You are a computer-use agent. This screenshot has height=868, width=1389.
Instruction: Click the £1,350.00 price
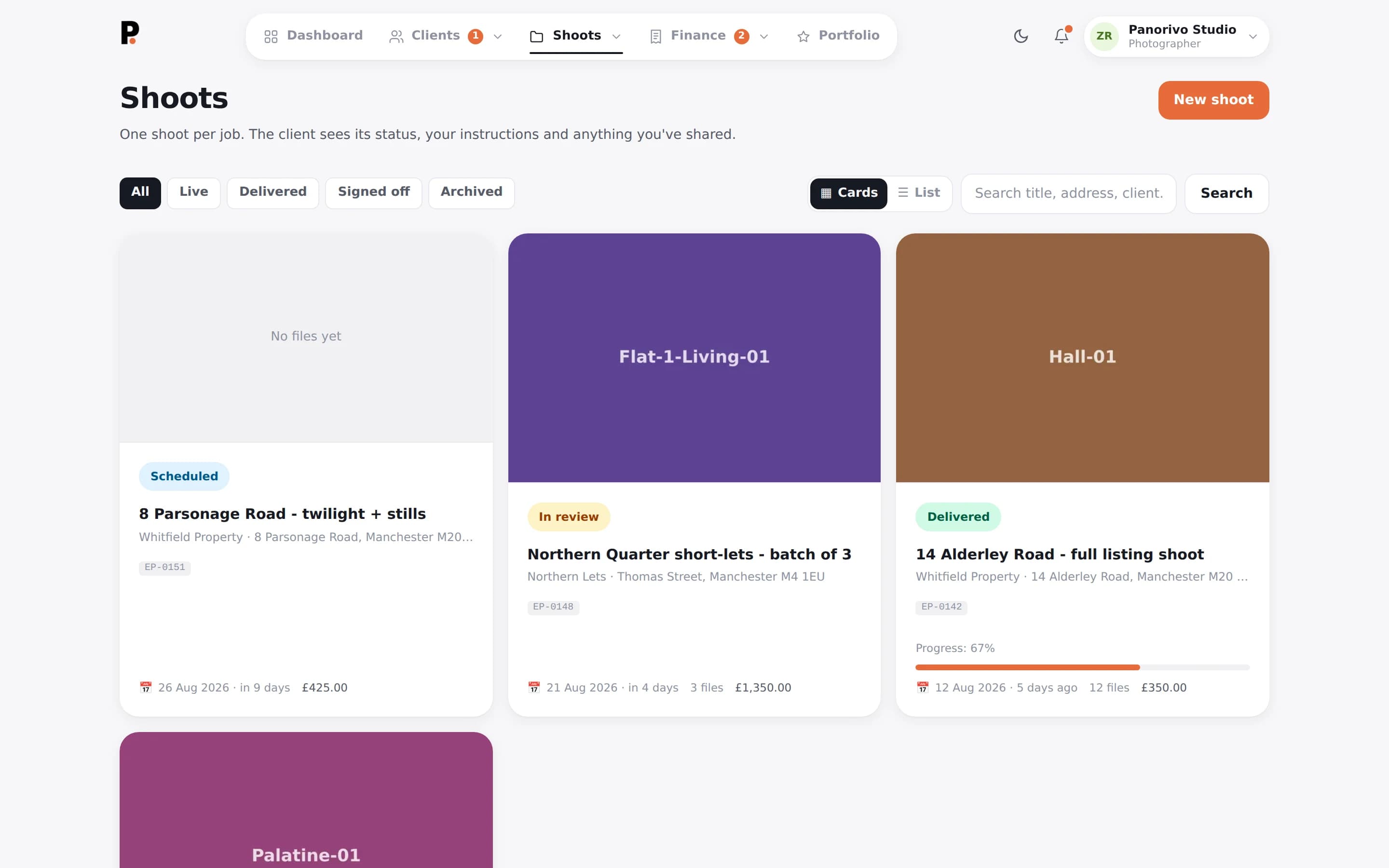763,688
